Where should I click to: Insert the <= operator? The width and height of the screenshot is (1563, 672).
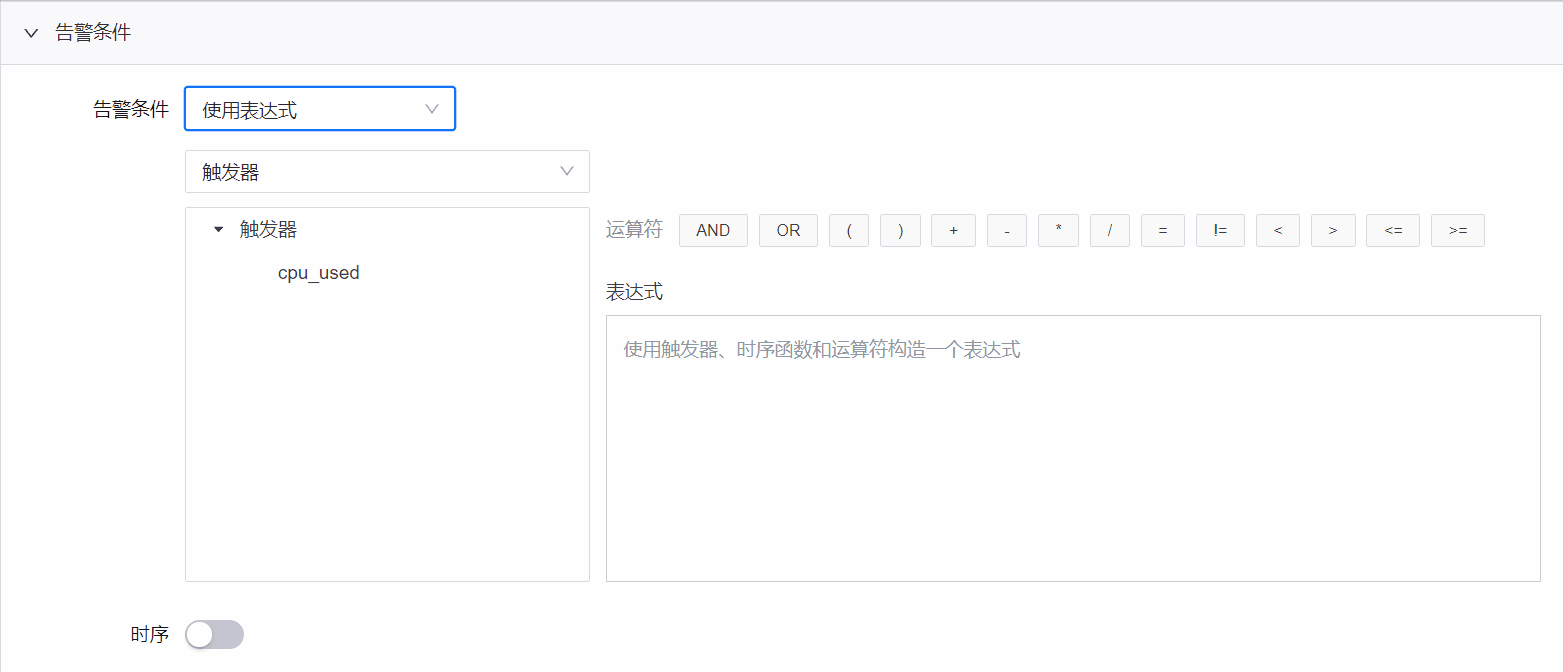point(1393,230)
